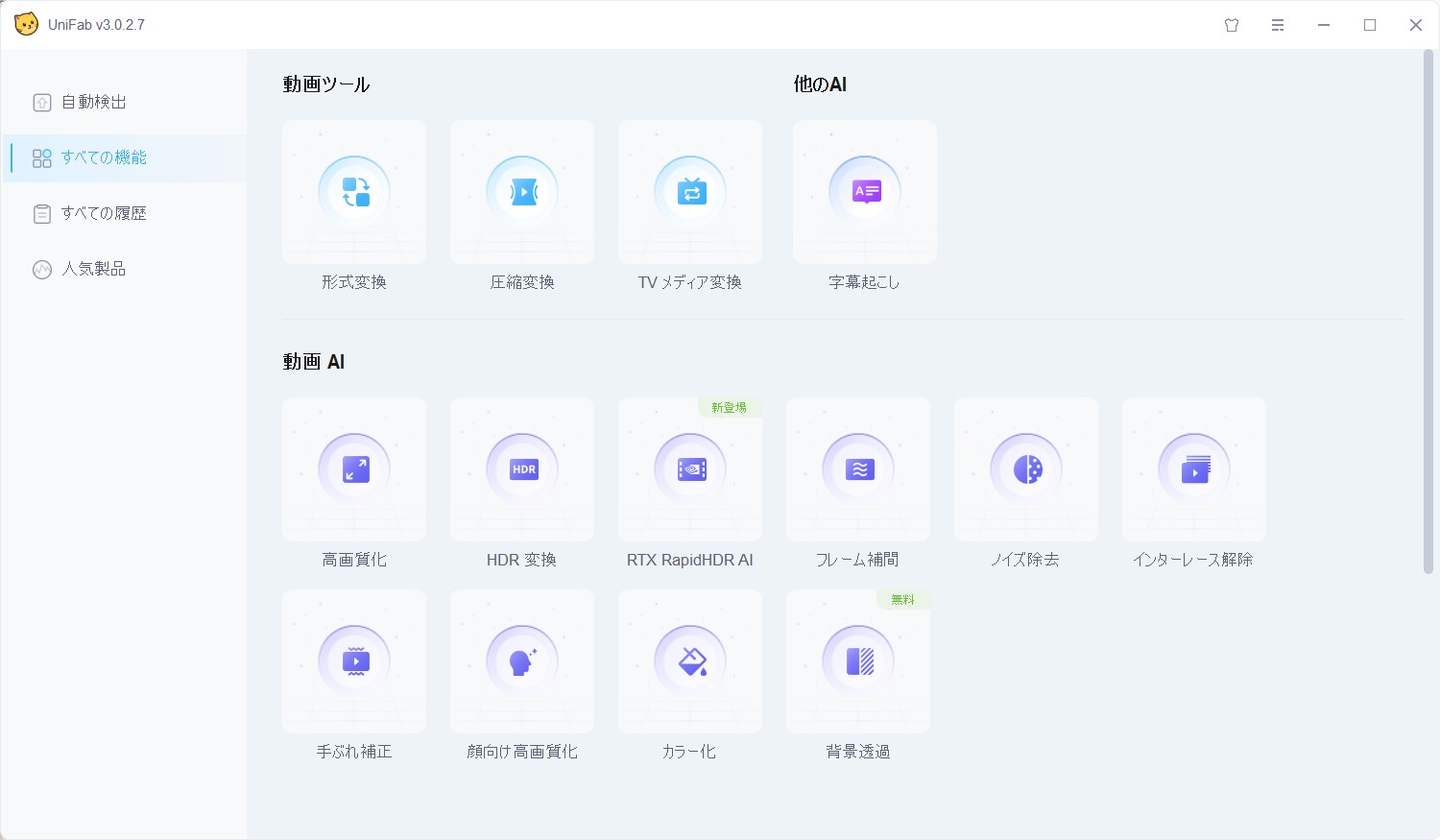Open the 顔向け高画質化 face enhancer
This screenshot has width=1440, height=840.
[x=522, y=662]
